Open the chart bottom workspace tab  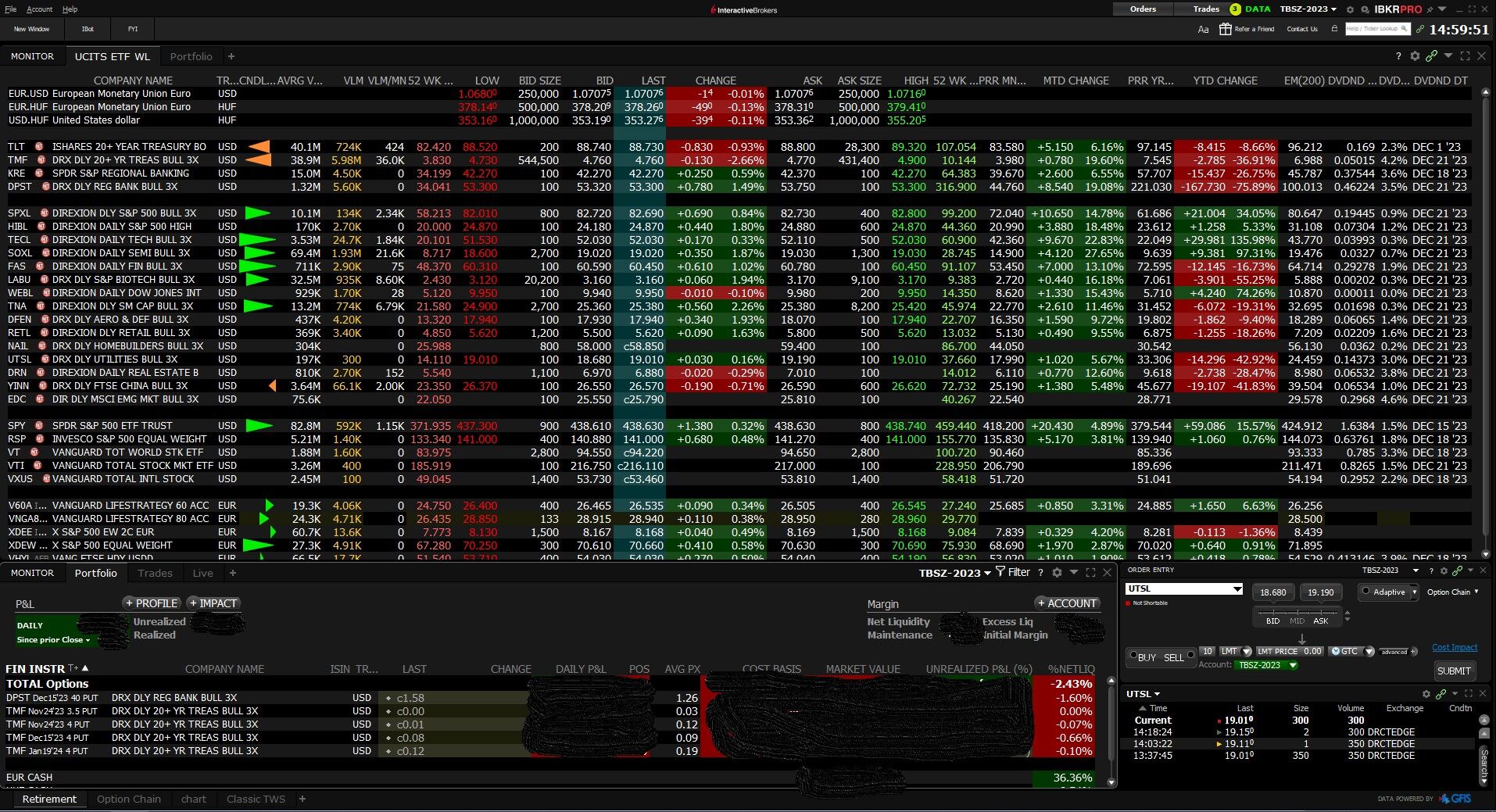pos(194,799)
